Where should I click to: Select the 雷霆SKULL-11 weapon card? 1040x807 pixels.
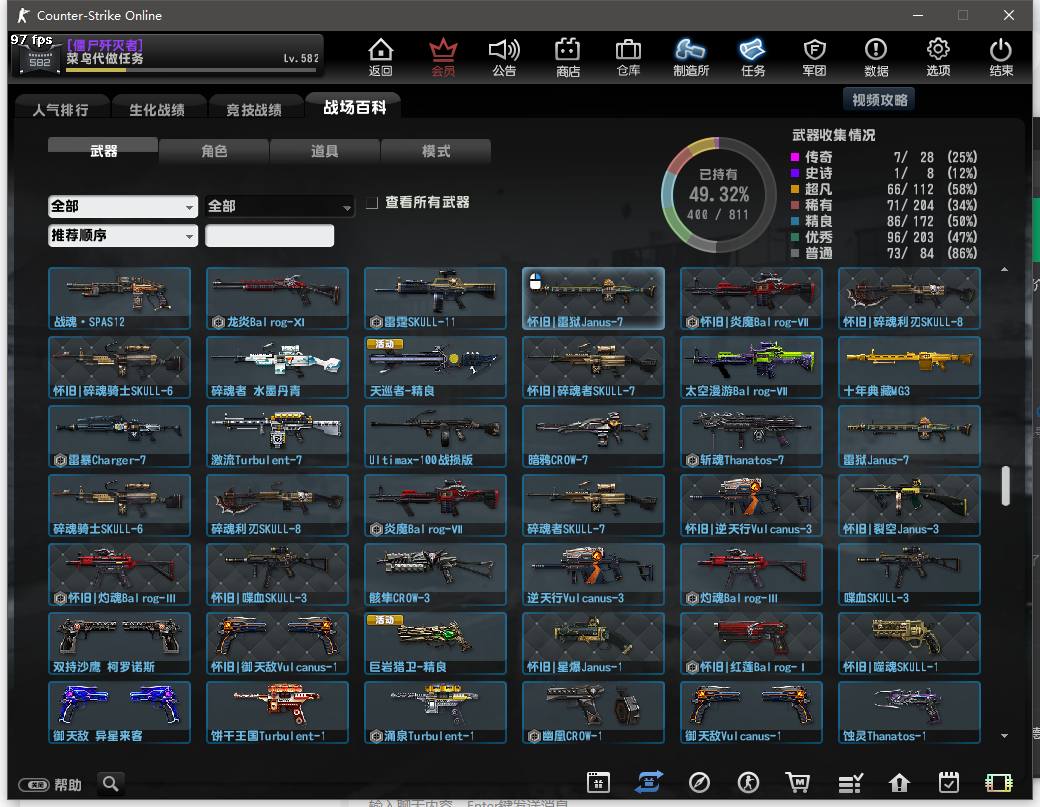435,298
